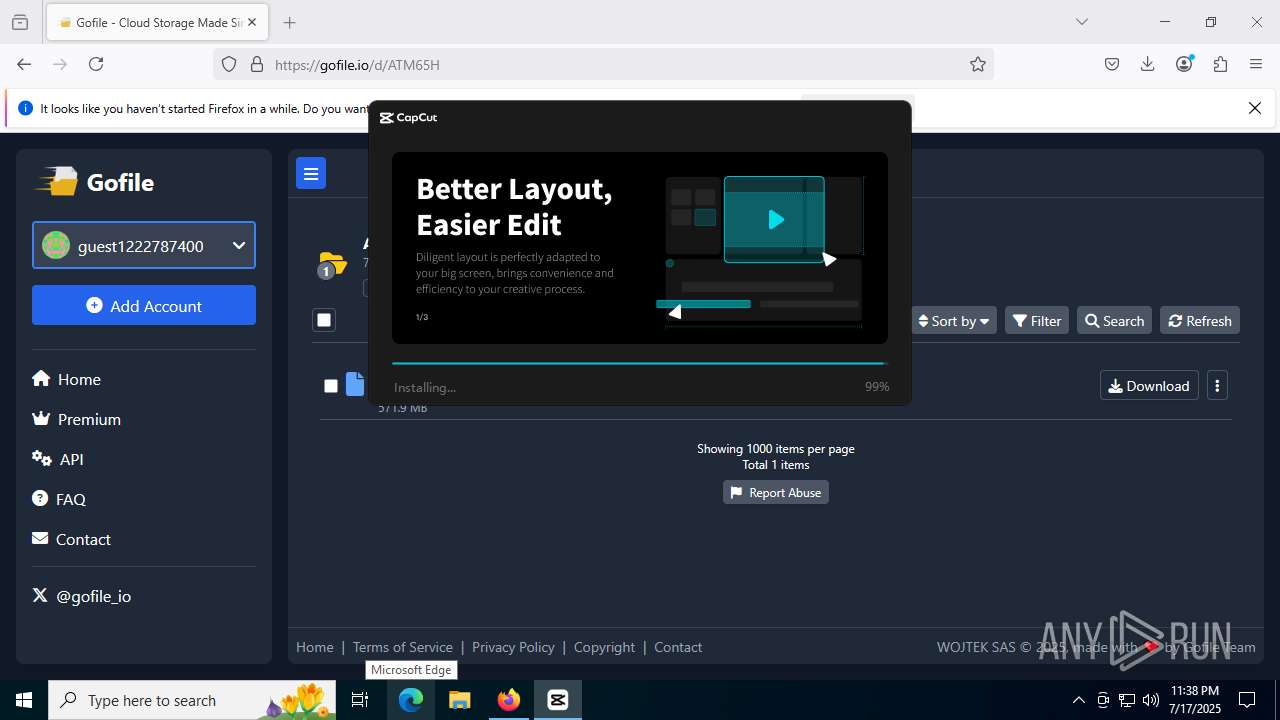1280x720 pixels.
Task: Tick the select-all files checkbox
Action: (x=323, y=320)
